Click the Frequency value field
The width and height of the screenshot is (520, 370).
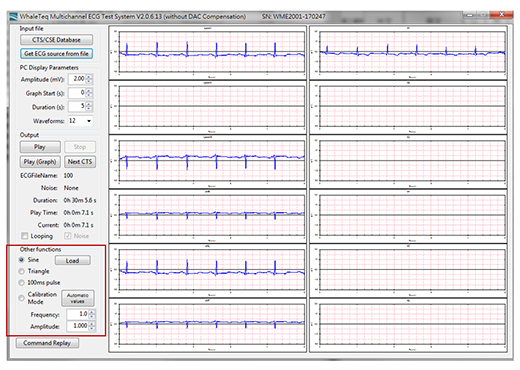(x=77, y=314)
